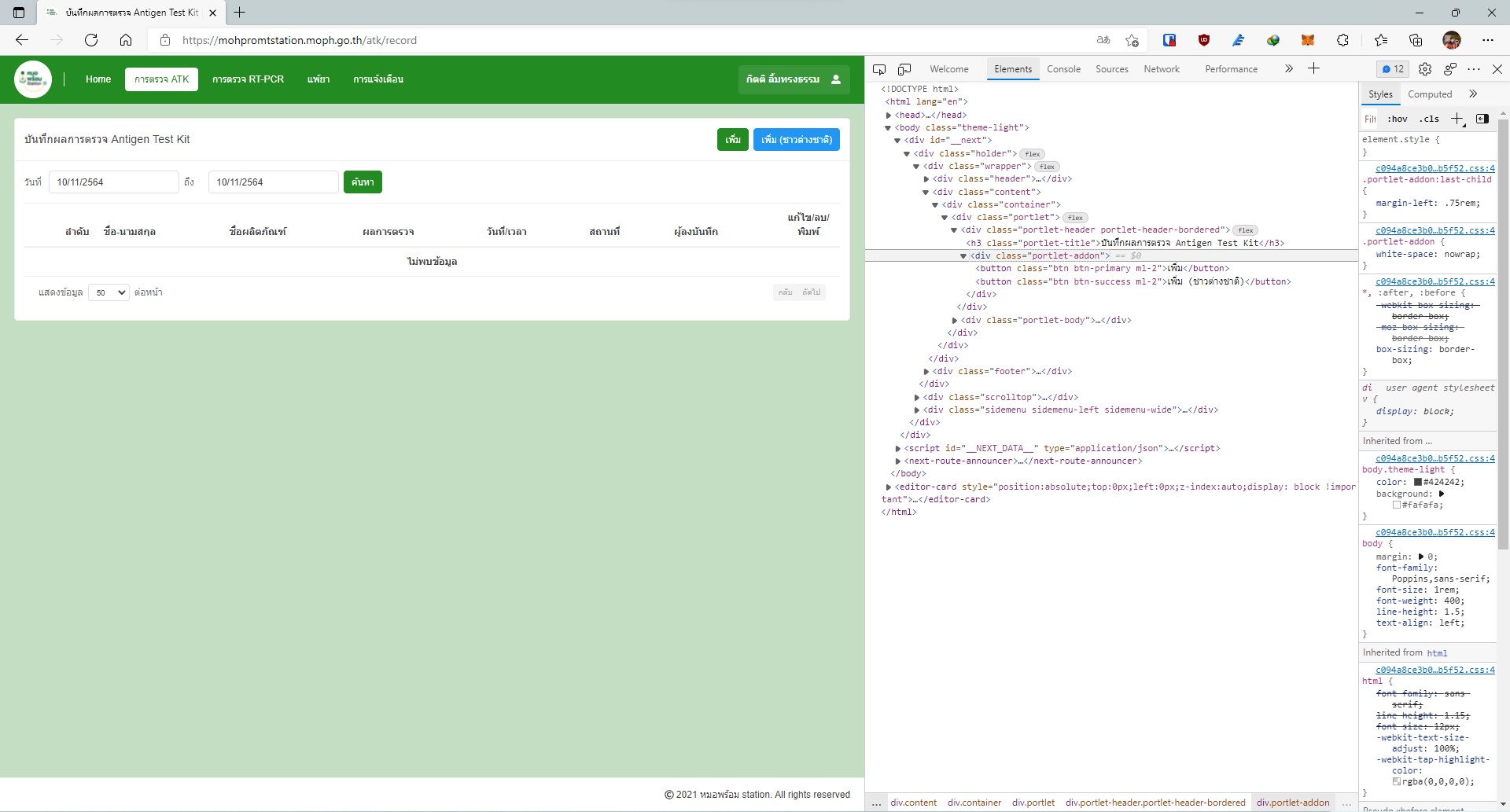Toggle flex badge on div.wrapper

pos(1047,167)
